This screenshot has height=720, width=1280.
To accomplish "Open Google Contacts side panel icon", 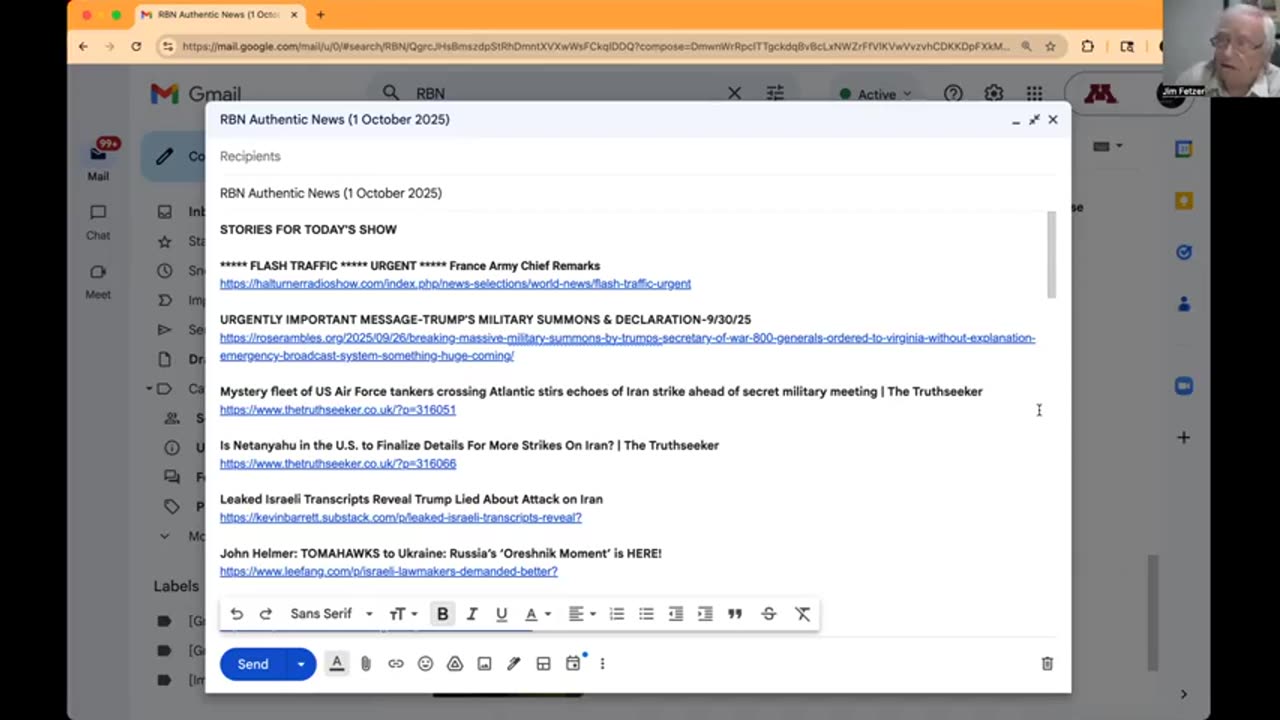I will (x=1184, y=304).
